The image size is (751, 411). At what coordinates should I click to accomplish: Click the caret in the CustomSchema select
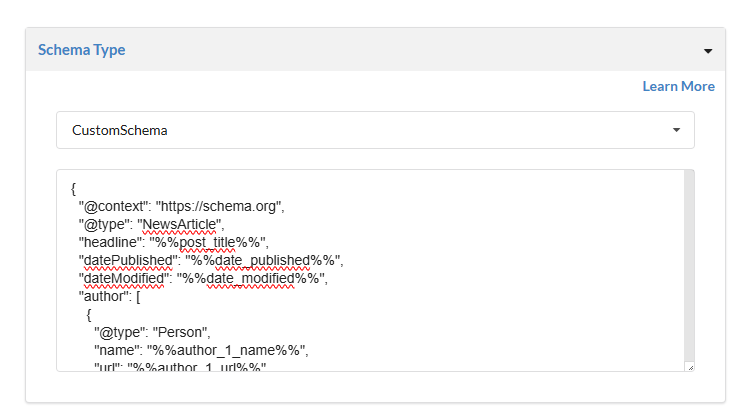[x=676, y=130]
